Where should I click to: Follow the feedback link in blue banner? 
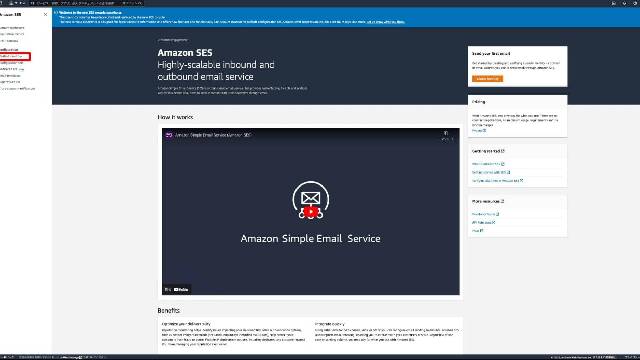tap(385, 22)
